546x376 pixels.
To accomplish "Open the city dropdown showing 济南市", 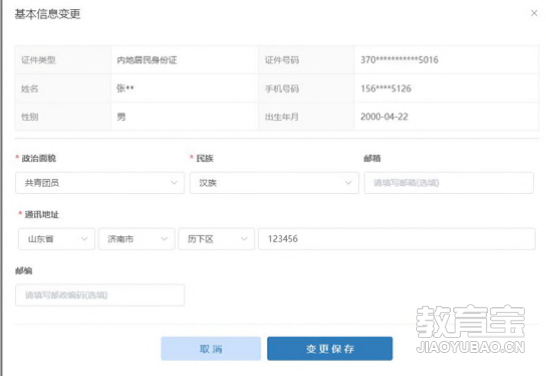I will (136, 239).
